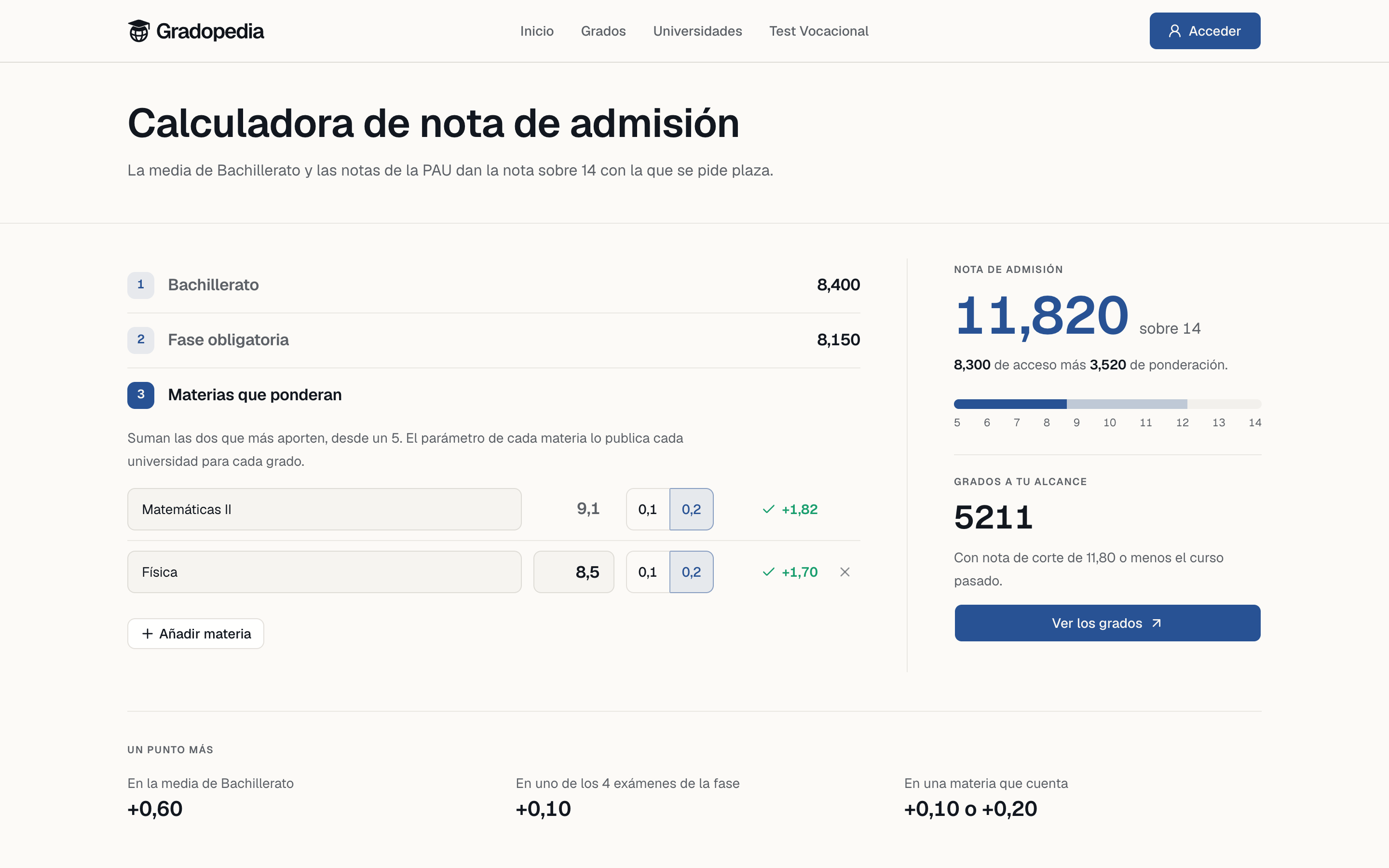Click the Gradopedia graduation cap logo
1389x868 pixels.
coord(138,31)
